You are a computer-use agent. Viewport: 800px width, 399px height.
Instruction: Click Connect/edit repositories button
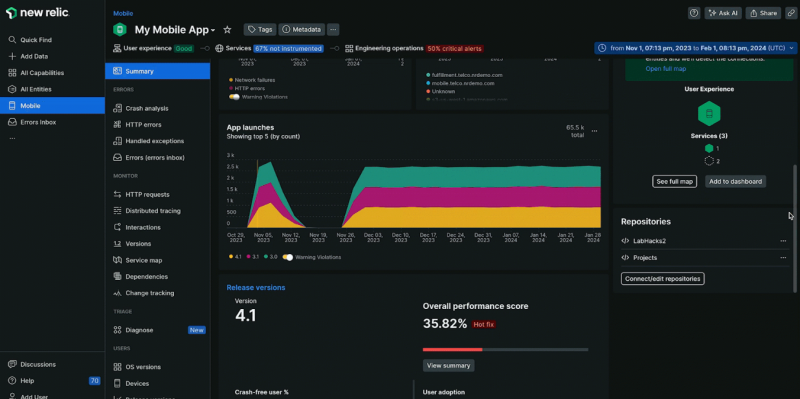[662, 279]
